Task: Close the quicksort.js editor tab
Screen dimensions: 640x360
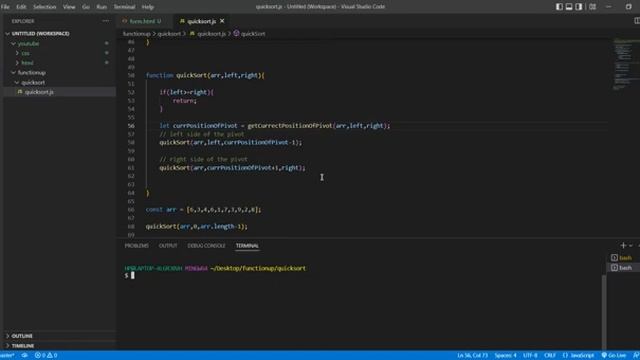Action: pyautogui.click(x=222, y=21)
